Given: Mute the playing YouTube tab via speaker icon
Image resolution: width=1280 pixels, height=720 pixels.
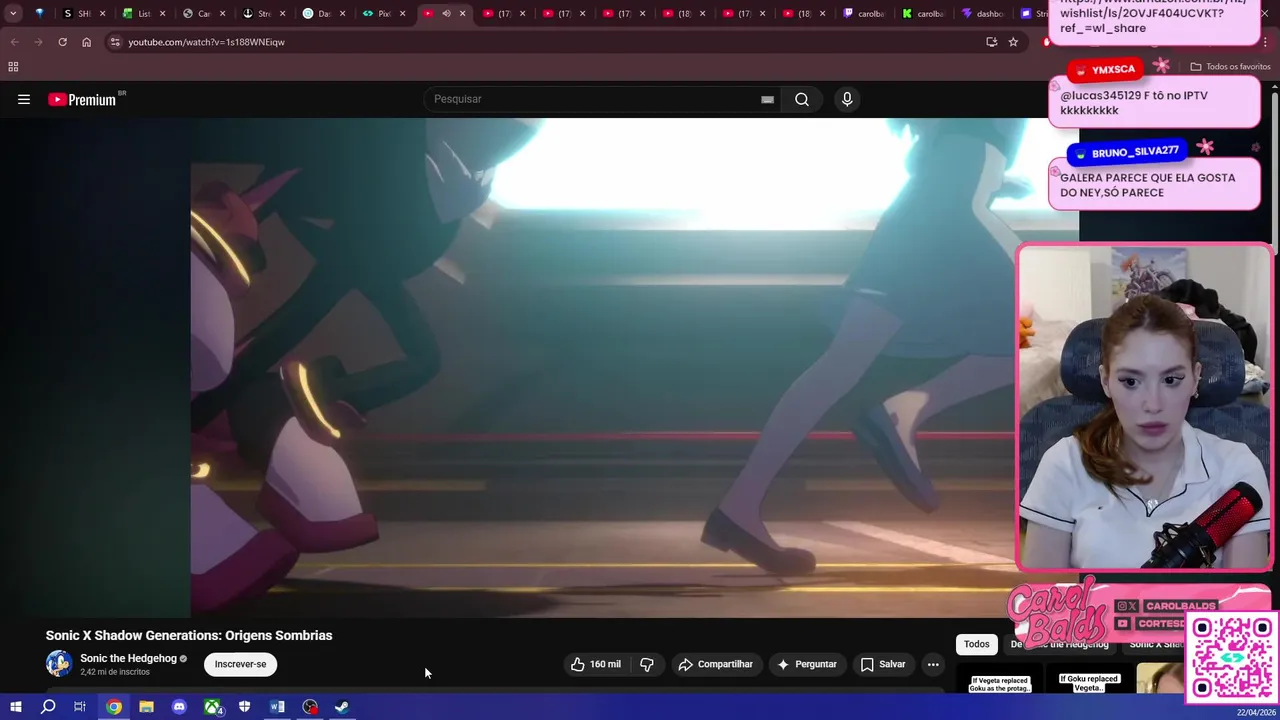Looking at the screenshot, I should click(x=446, y=14).
